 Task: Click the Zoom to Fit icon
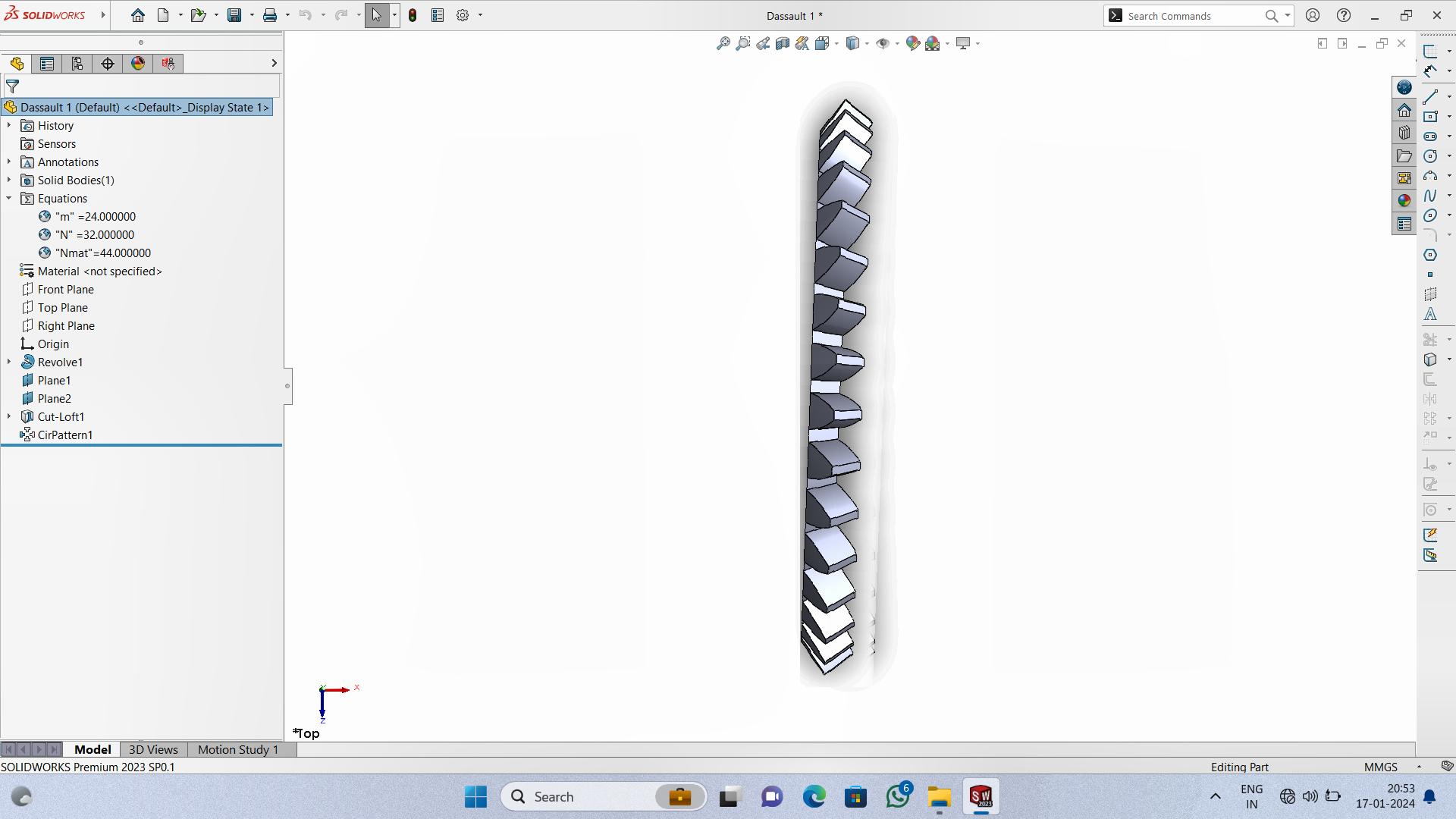tap(722, 42)
